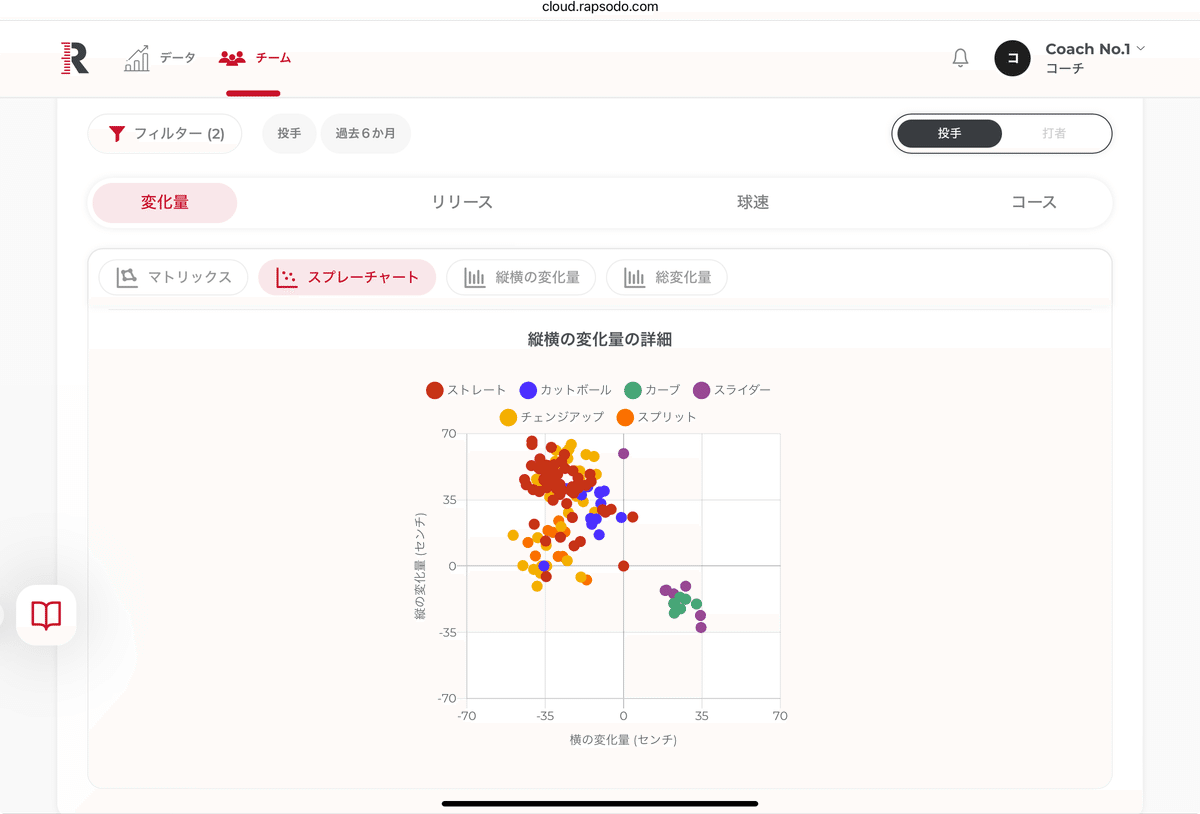This screenshot has width=1200, height=814.
Task: Select the 総変化量 chart button
Action: tap(666, 277)
